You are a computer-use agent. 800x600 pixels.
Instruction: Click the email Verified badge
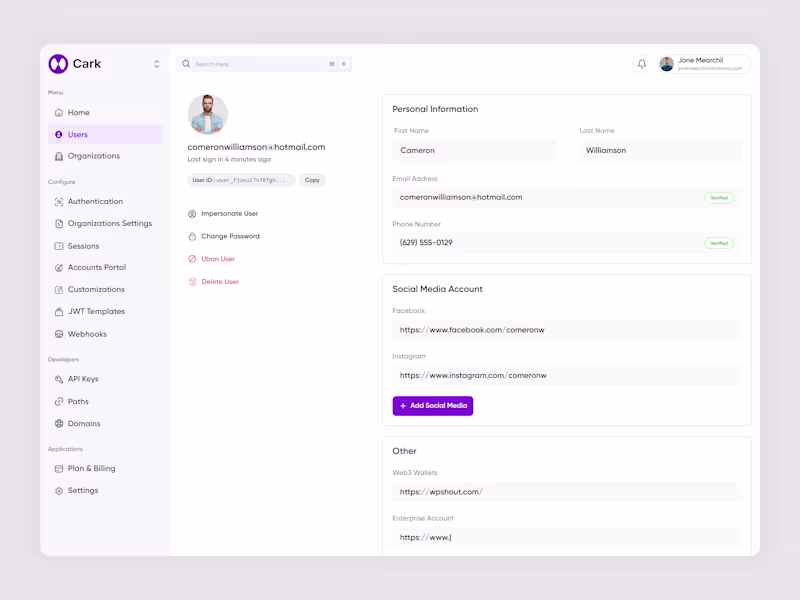pos(719,198)
